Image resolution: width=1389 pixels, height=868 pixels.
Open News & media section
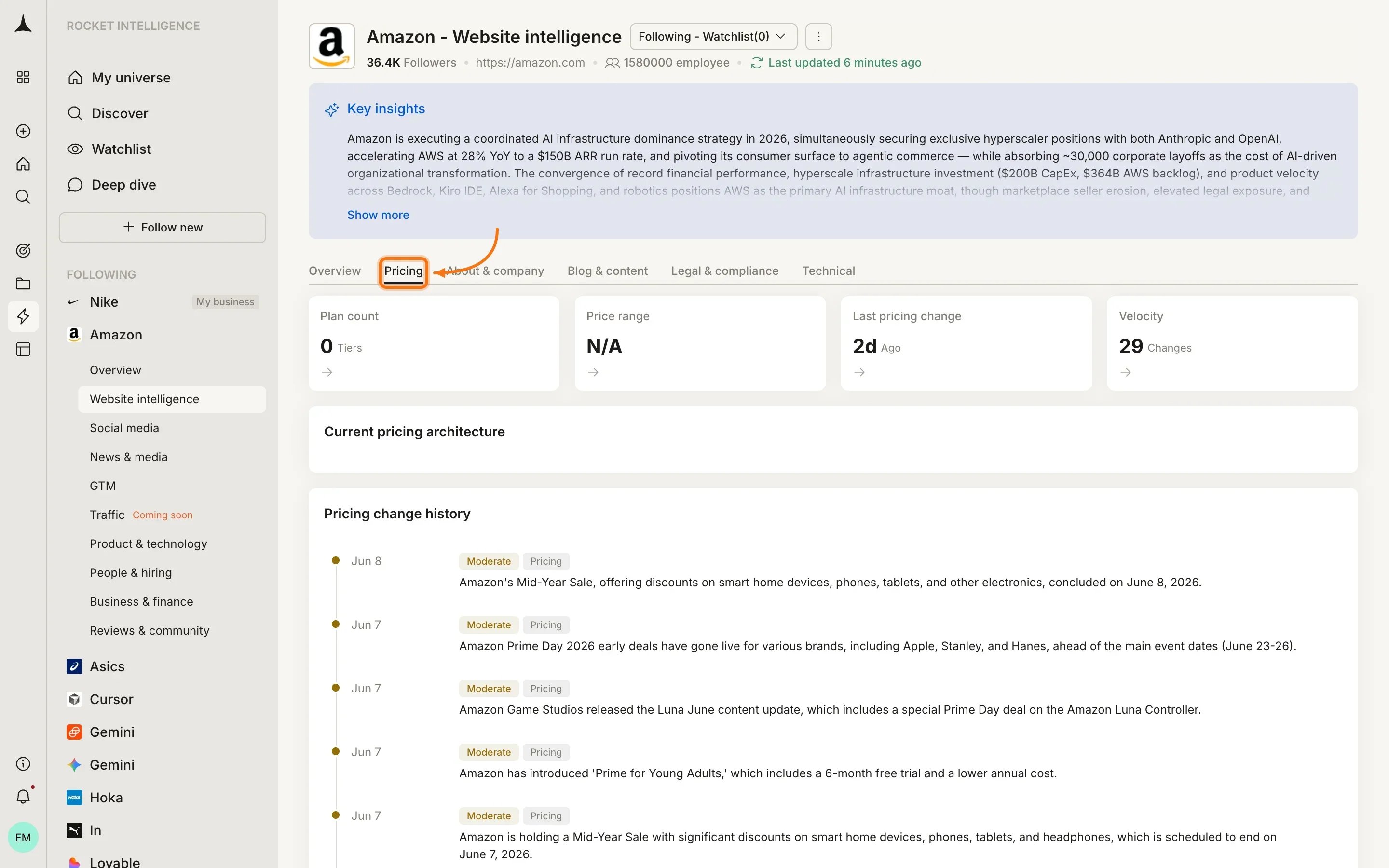click(x=129, y=457)
